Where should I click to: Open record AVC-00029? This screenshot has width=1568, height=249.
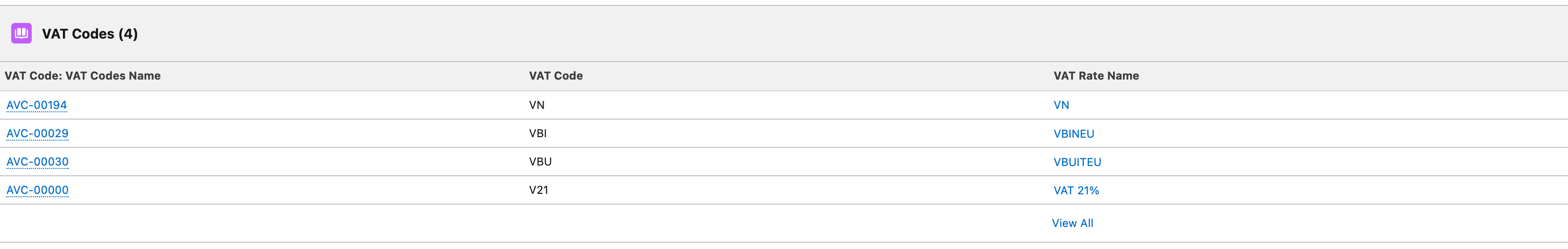(x=37, y=133)
